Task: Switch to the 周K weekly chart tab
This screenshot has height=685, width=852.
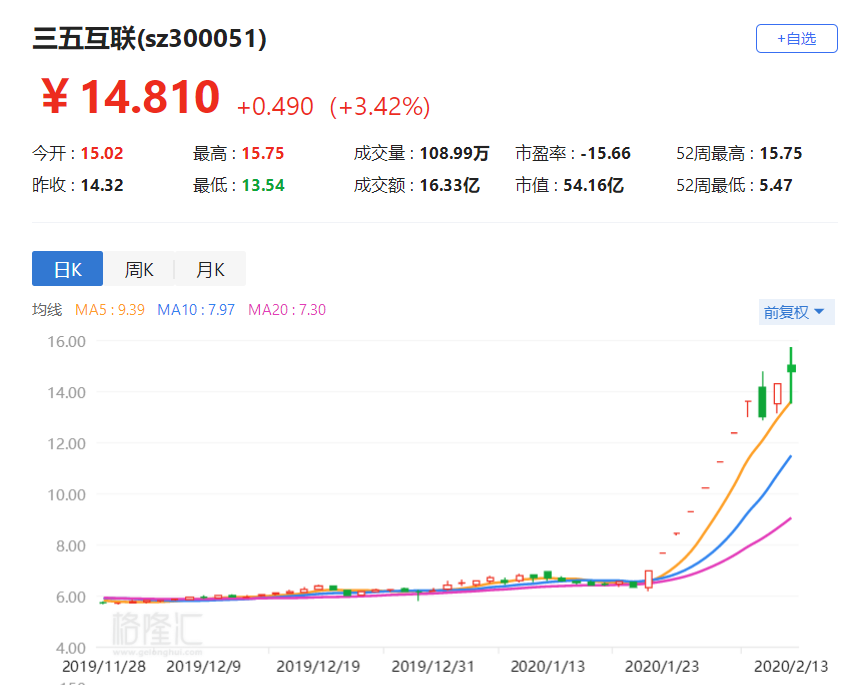Action: coord(139,269)
